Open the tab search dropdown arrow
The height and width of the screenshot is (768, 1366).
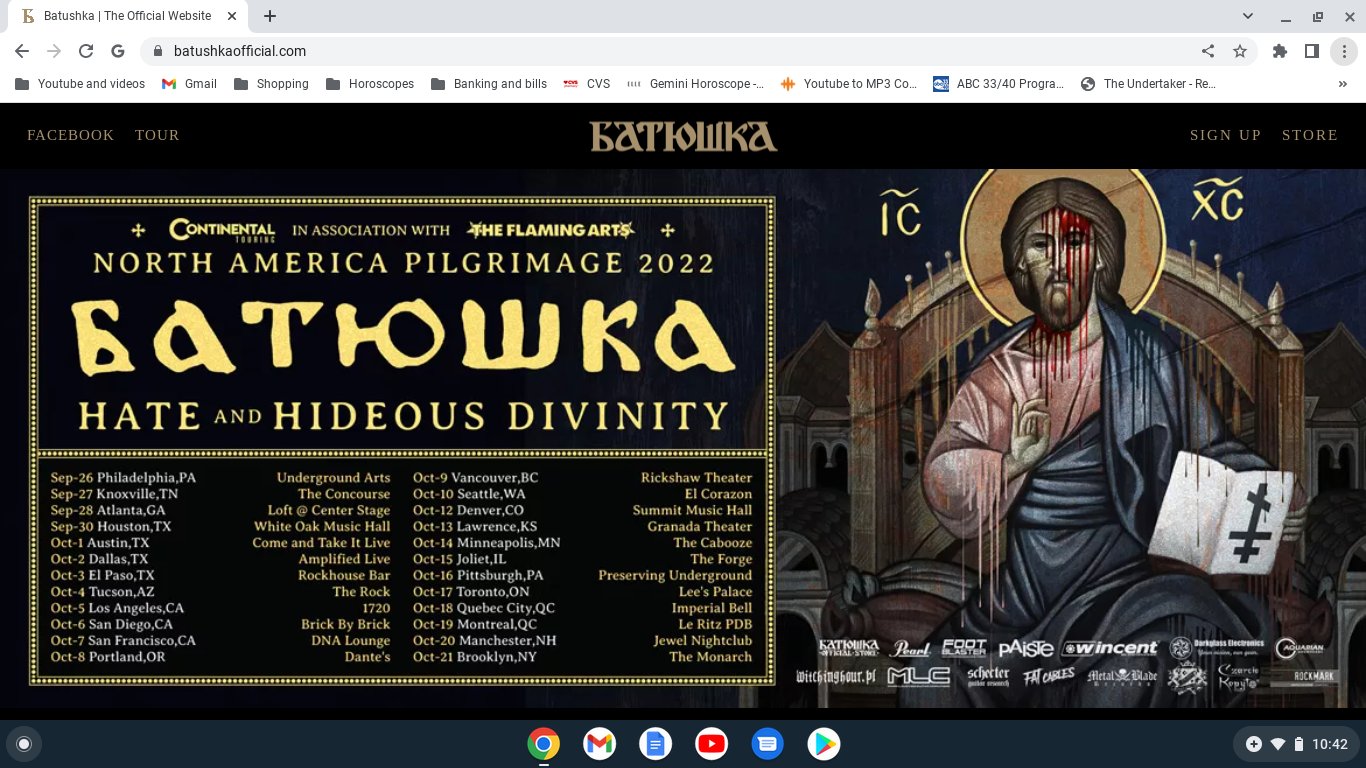[x=1248, y=16]
